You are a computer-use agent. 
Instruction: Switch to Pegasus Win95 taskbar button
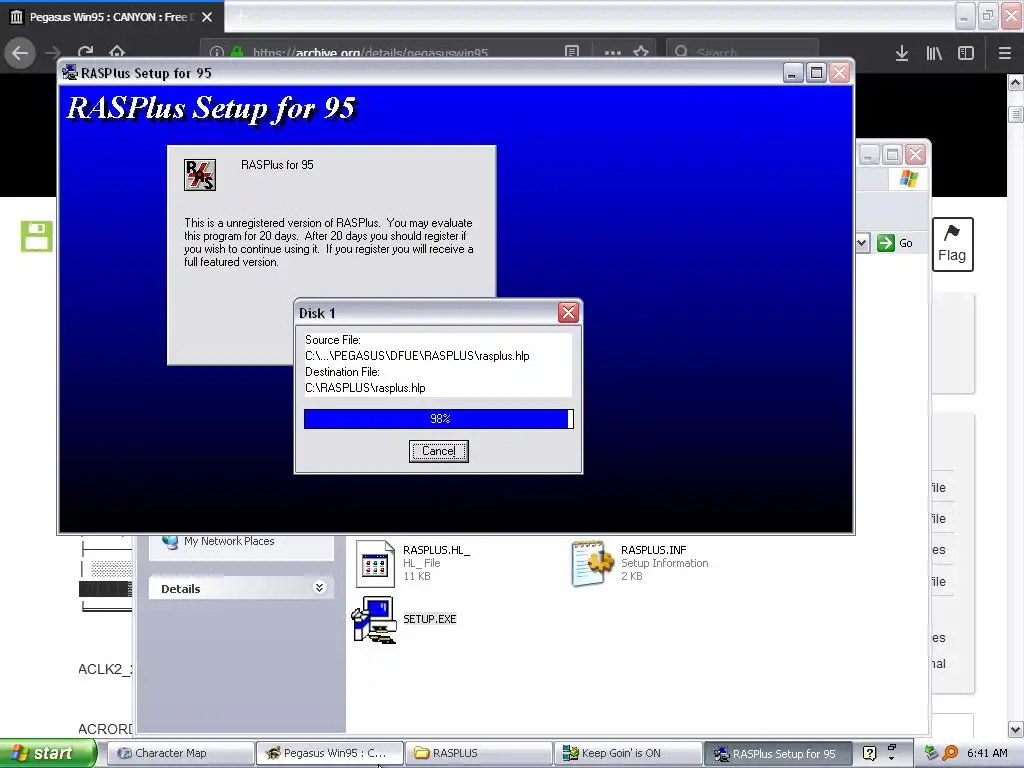(329, 753)
